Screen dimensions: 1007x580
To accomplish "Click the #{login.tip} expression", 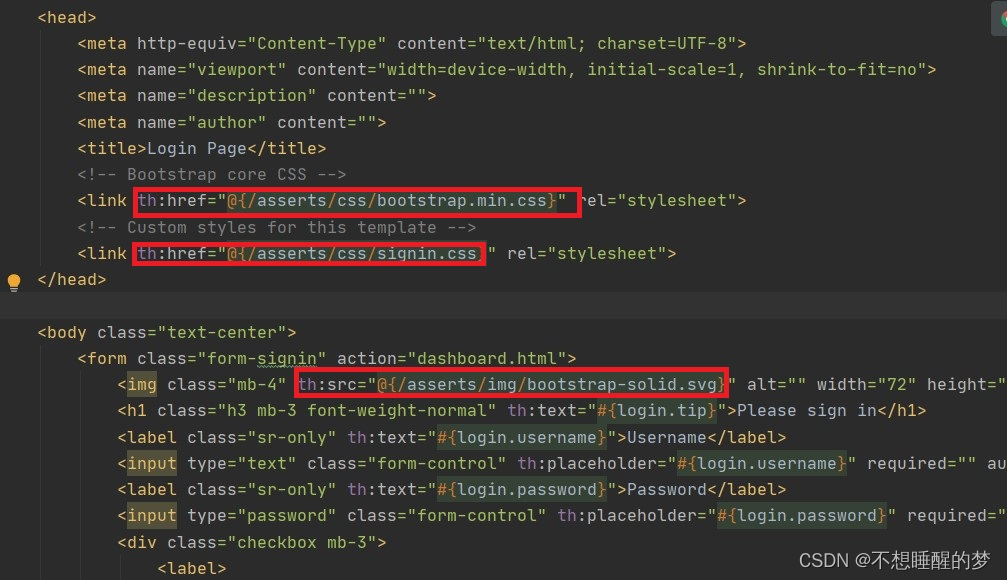I will (x=656, y=411).
